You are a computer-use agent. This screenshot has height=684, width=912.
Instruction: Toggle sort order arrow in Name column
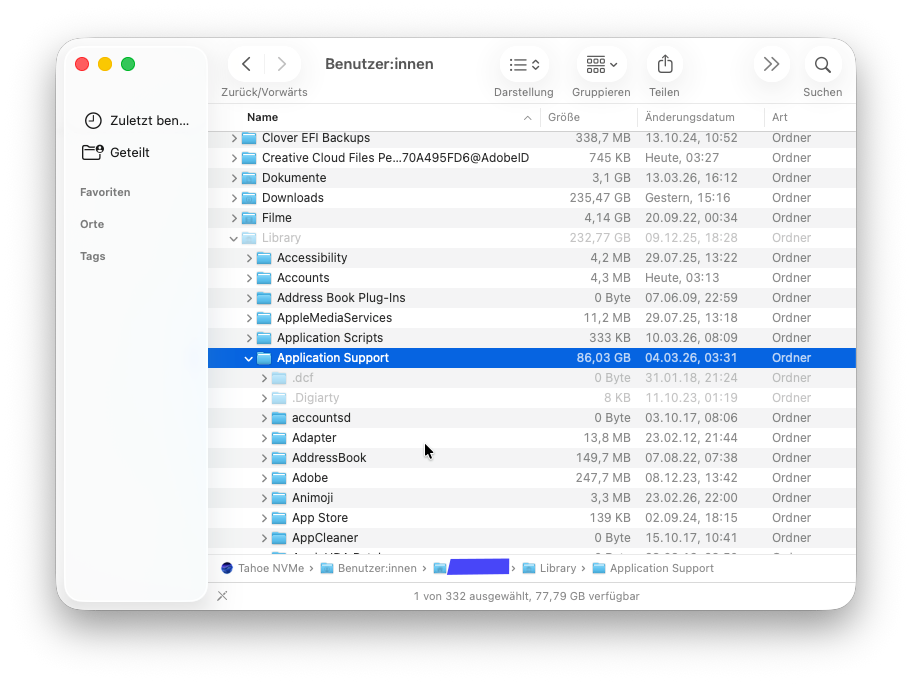(x=528, y=117)
